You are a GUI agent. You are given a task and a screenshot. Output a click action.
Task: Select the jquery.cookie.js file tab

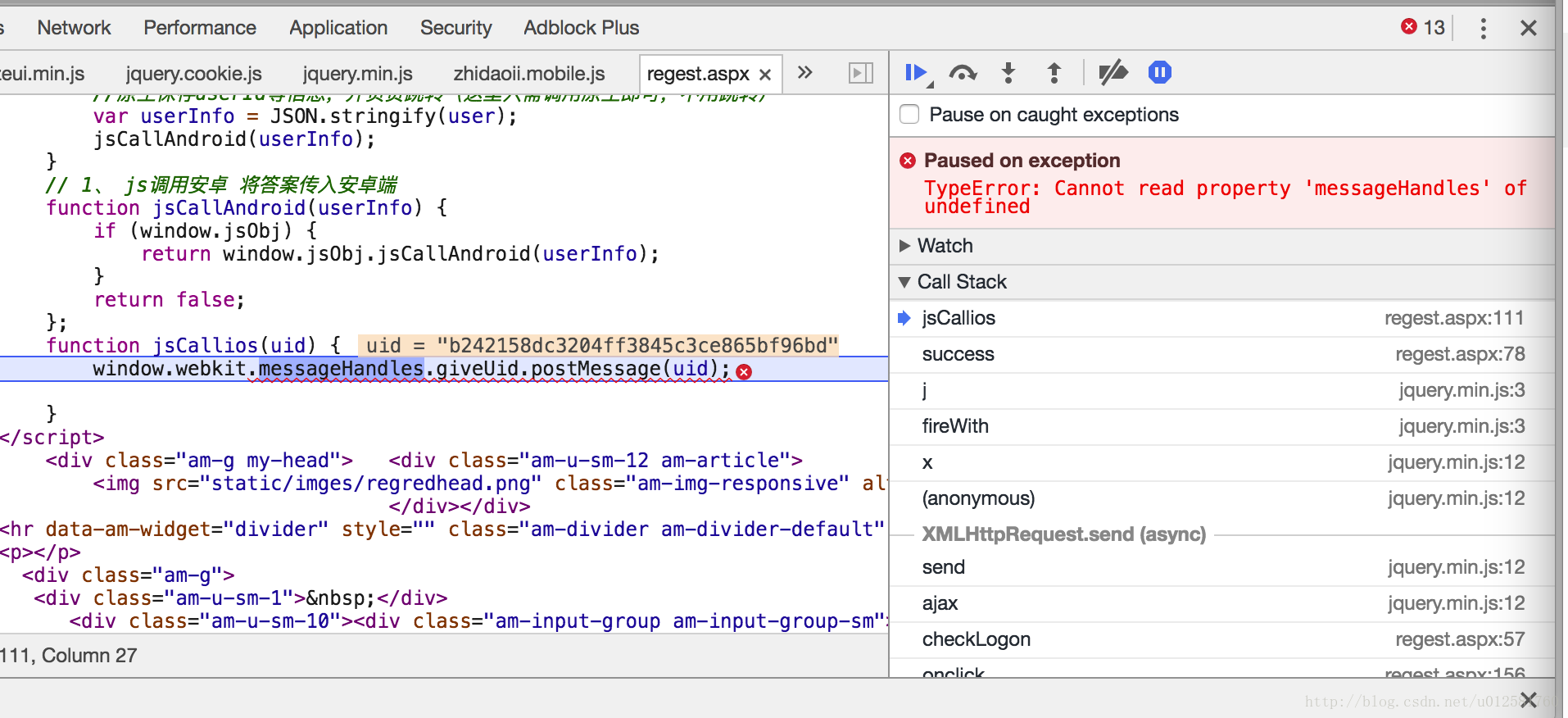tap(194, 74)
